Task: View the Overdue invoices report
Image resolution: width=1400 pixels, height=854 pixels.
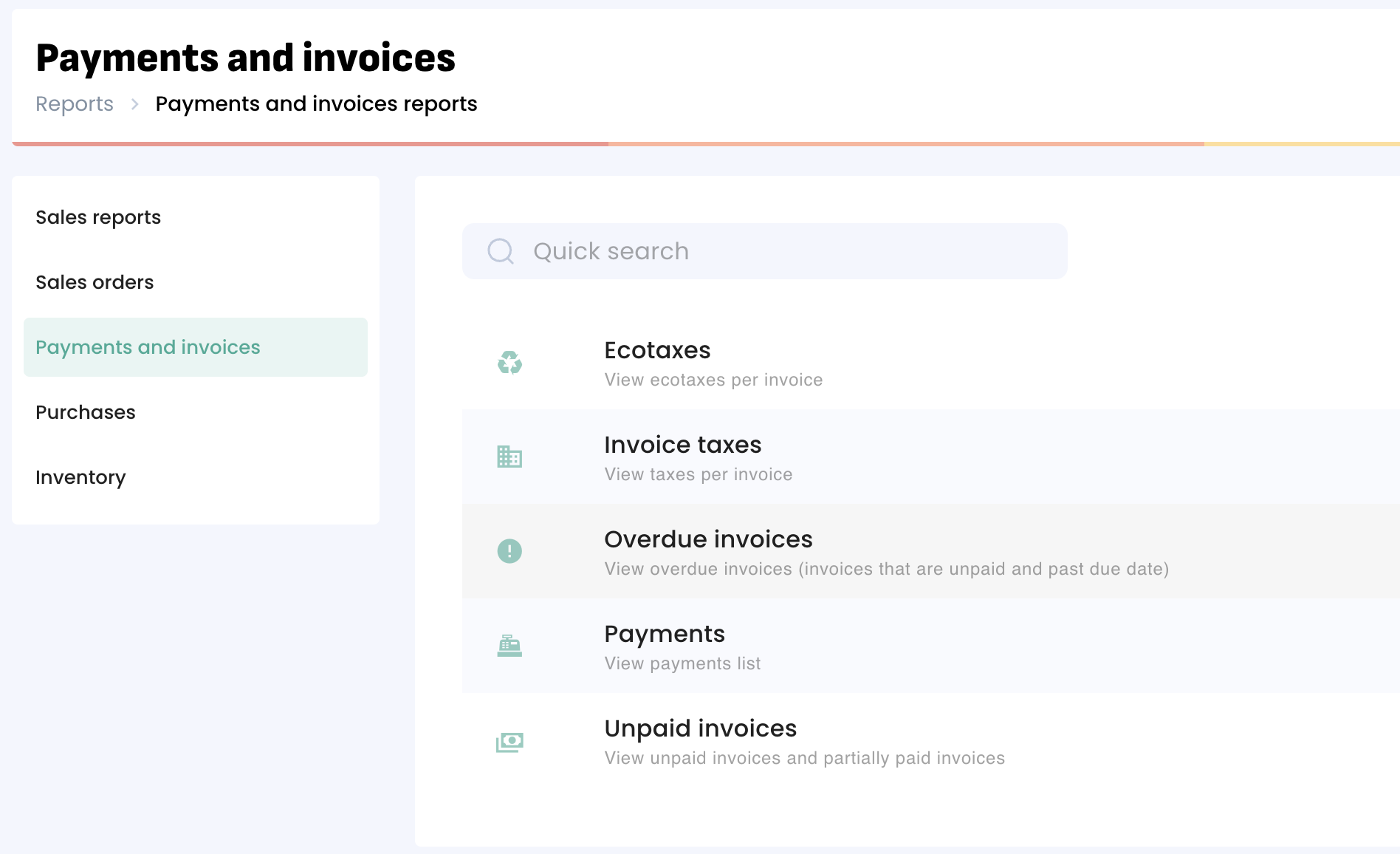Action: pyautogui.click(x=708, y=540)
